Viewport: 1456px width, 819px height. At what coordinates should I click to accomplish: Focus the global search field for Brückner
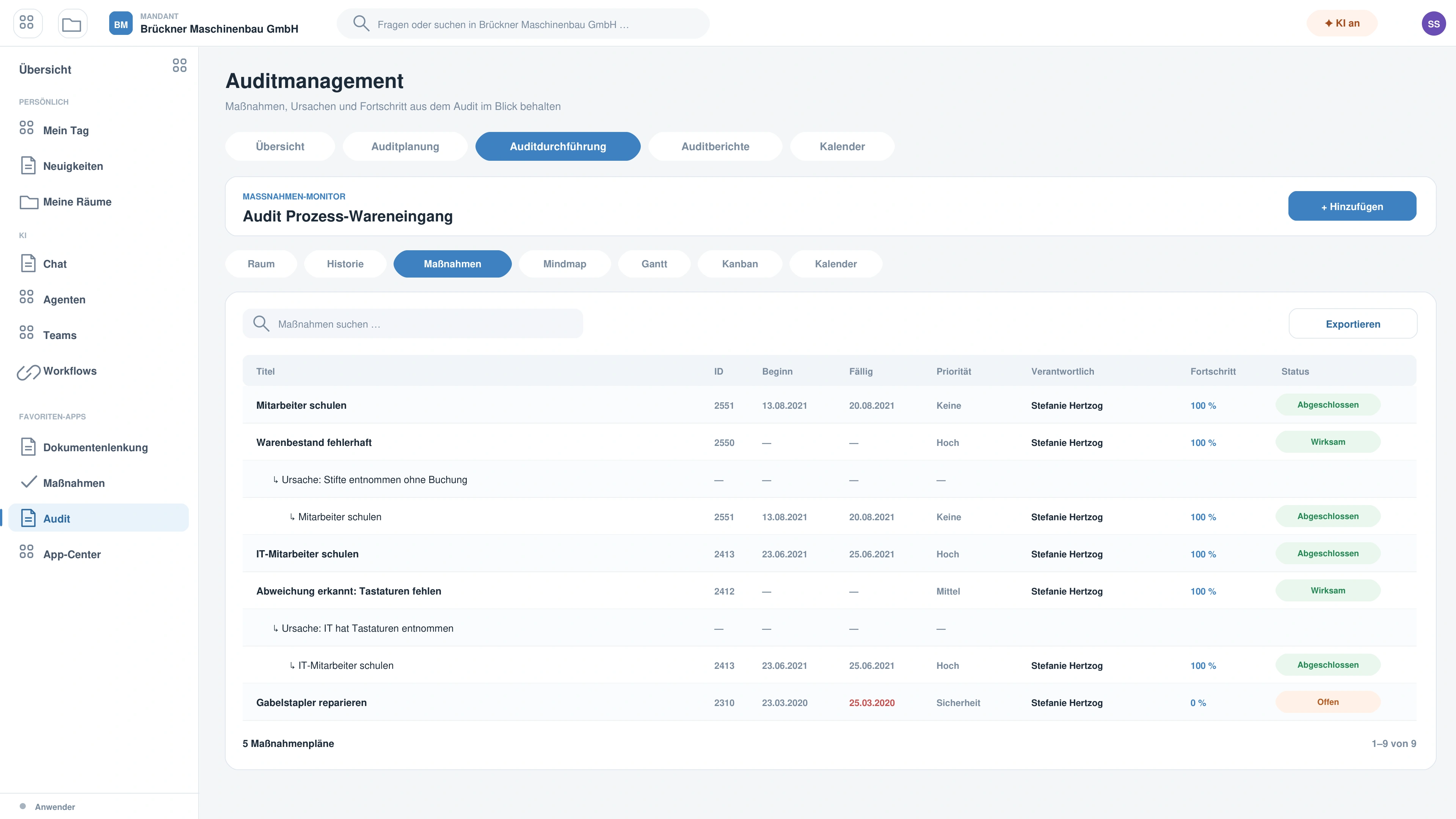[x=523, y=24]
